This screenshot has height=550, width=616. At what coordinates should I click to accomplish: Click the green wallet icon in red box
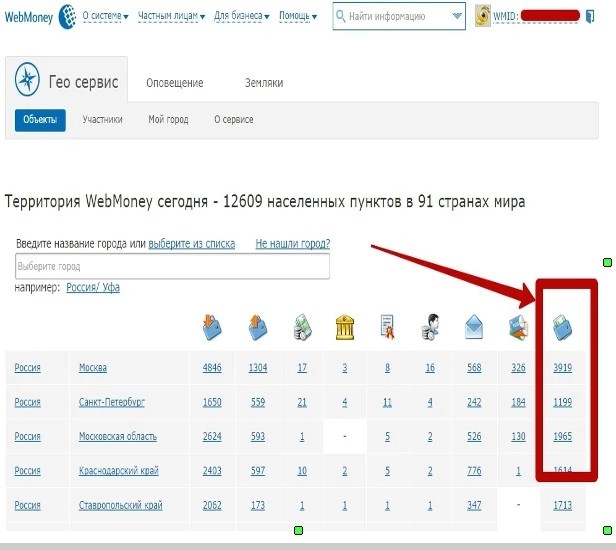coord(563,326)
